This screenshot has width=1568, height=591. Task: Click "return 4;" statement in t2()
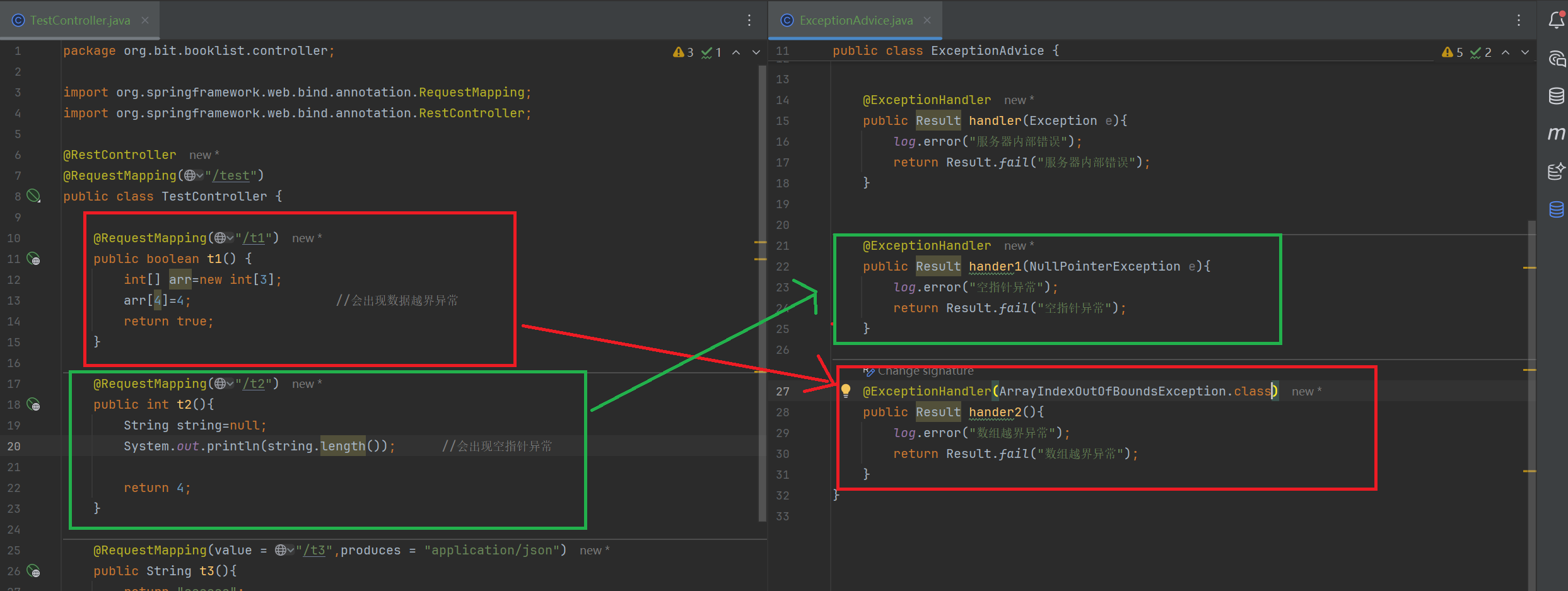coord(157,488)
